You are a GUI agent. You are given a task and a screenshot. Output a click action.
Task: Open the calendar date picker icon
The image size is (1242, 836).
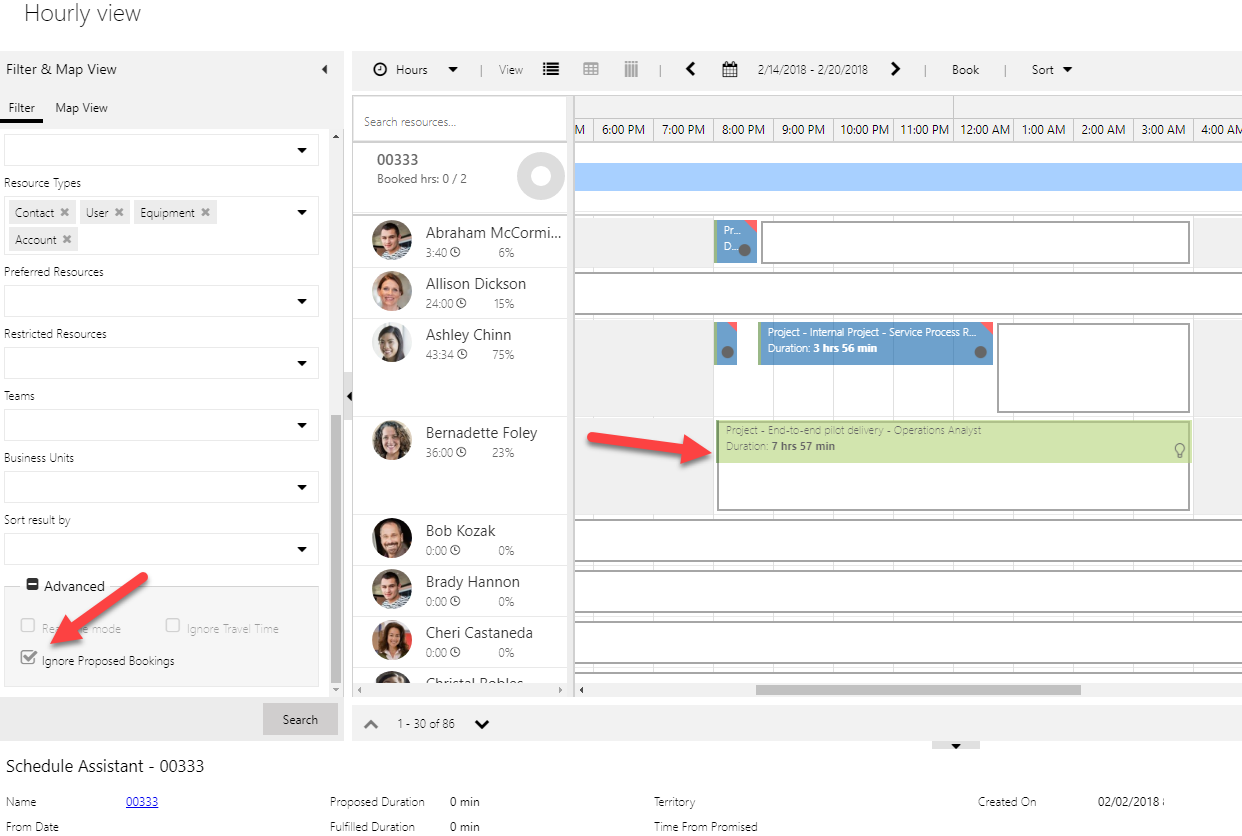tap(730, 70)
